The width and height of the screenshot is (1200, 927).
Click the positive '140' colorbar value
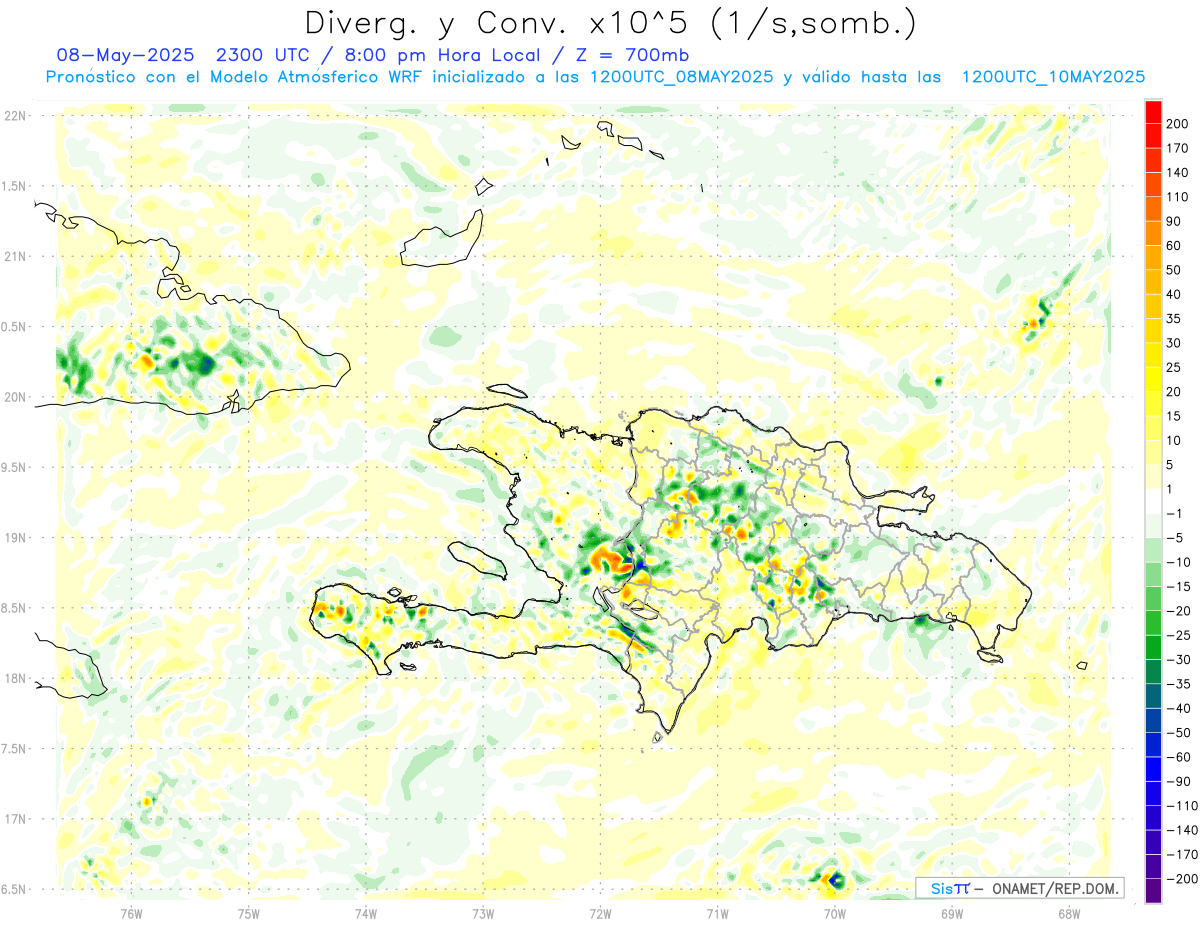[1177, 173]
